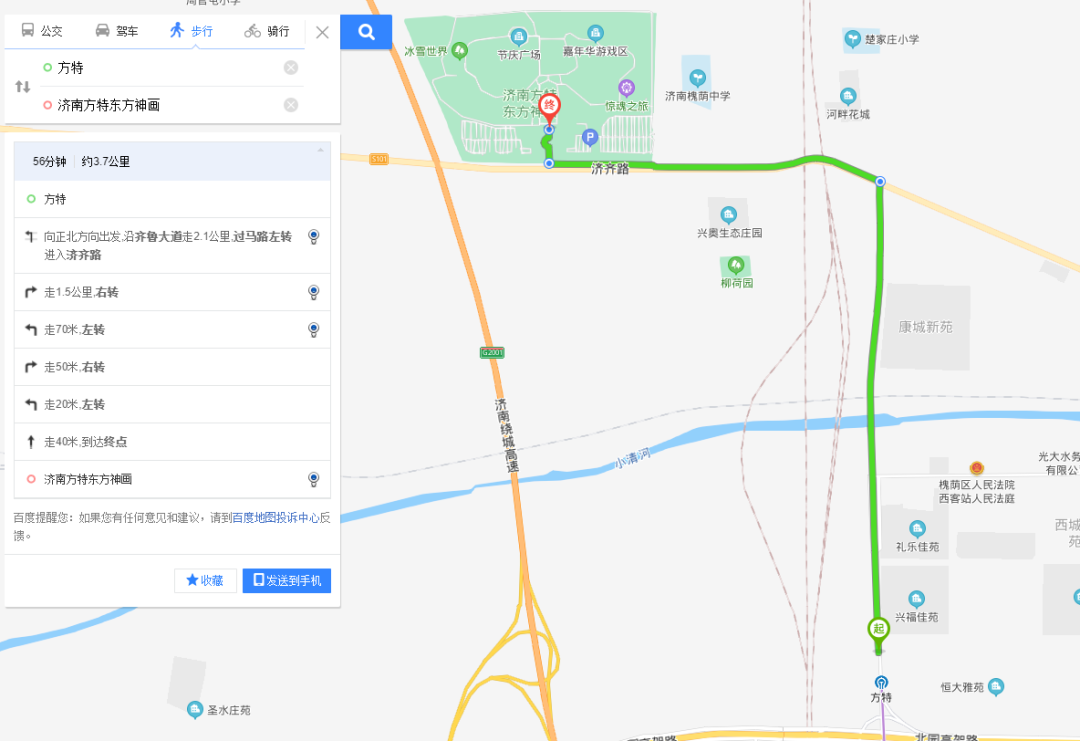Open street view pin for 齐鲁大道 step

click(313, 237)
